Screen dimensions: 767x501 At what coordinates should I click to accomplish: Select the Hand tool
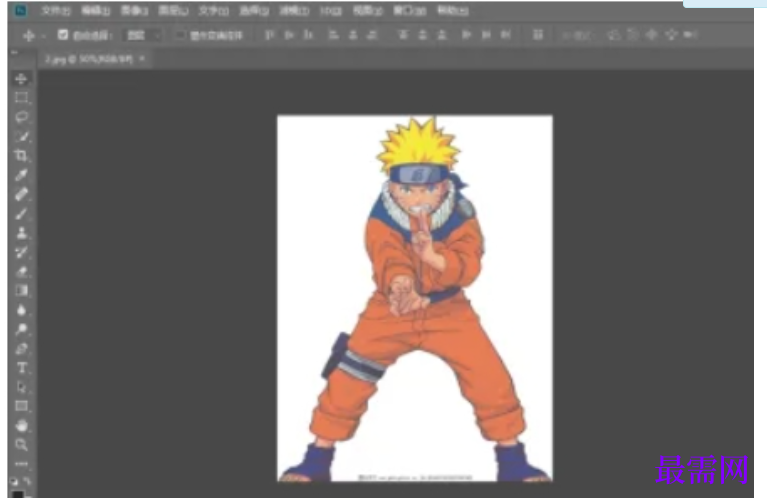click(x=21, y=425)
